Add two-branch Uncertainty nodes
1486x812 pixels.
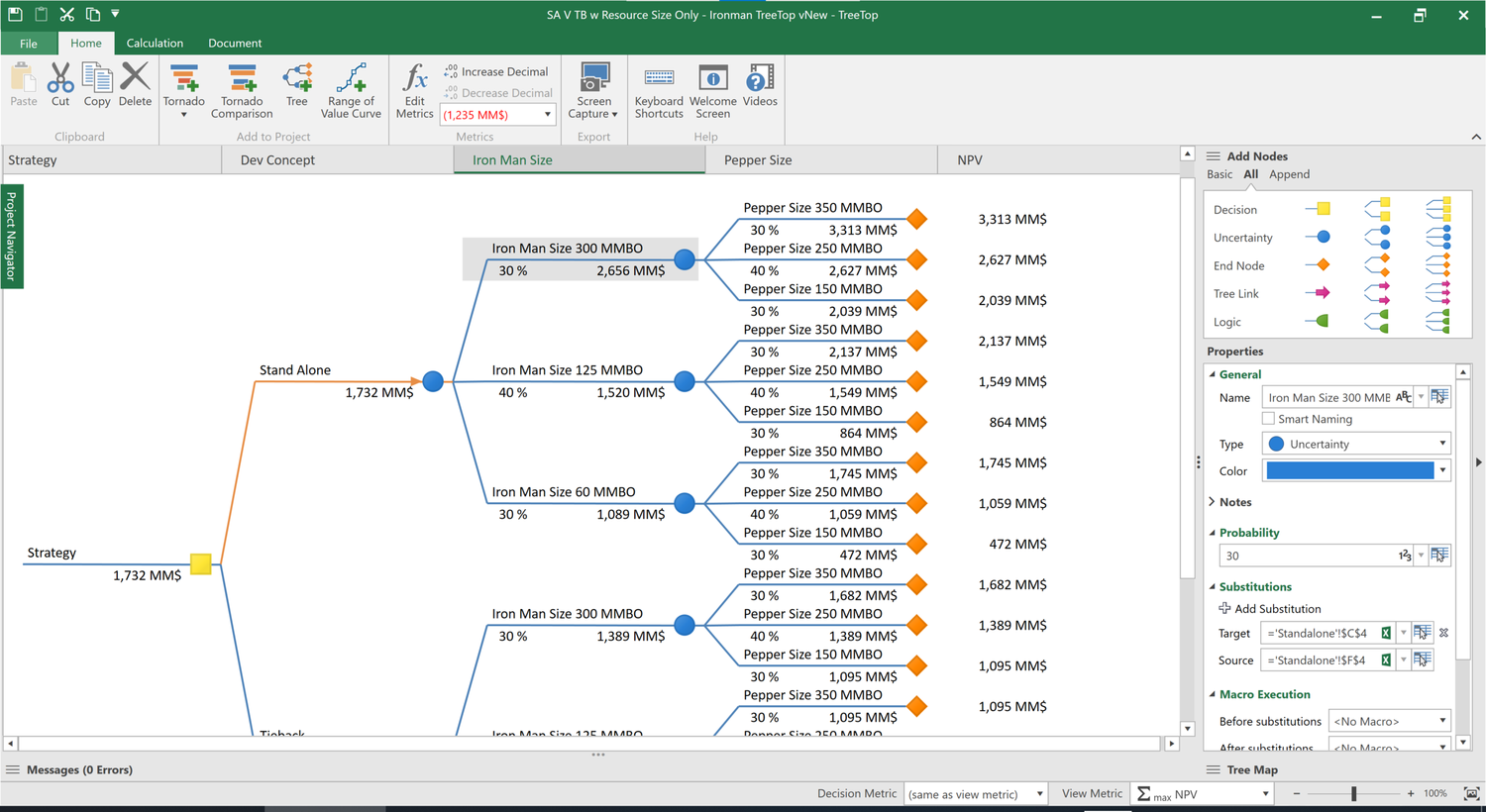click(1377, 238)
